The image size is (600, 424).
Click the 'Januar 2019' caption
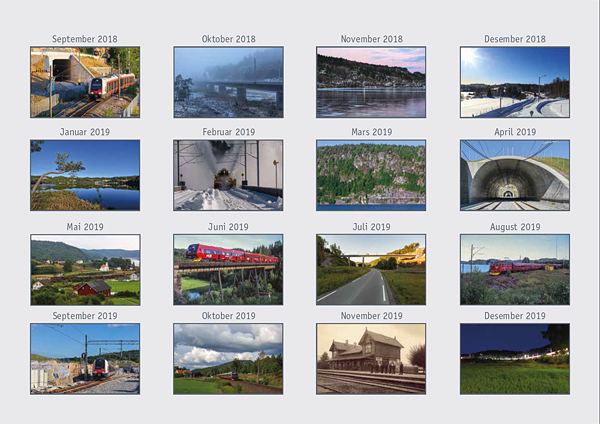pos(85,132)
